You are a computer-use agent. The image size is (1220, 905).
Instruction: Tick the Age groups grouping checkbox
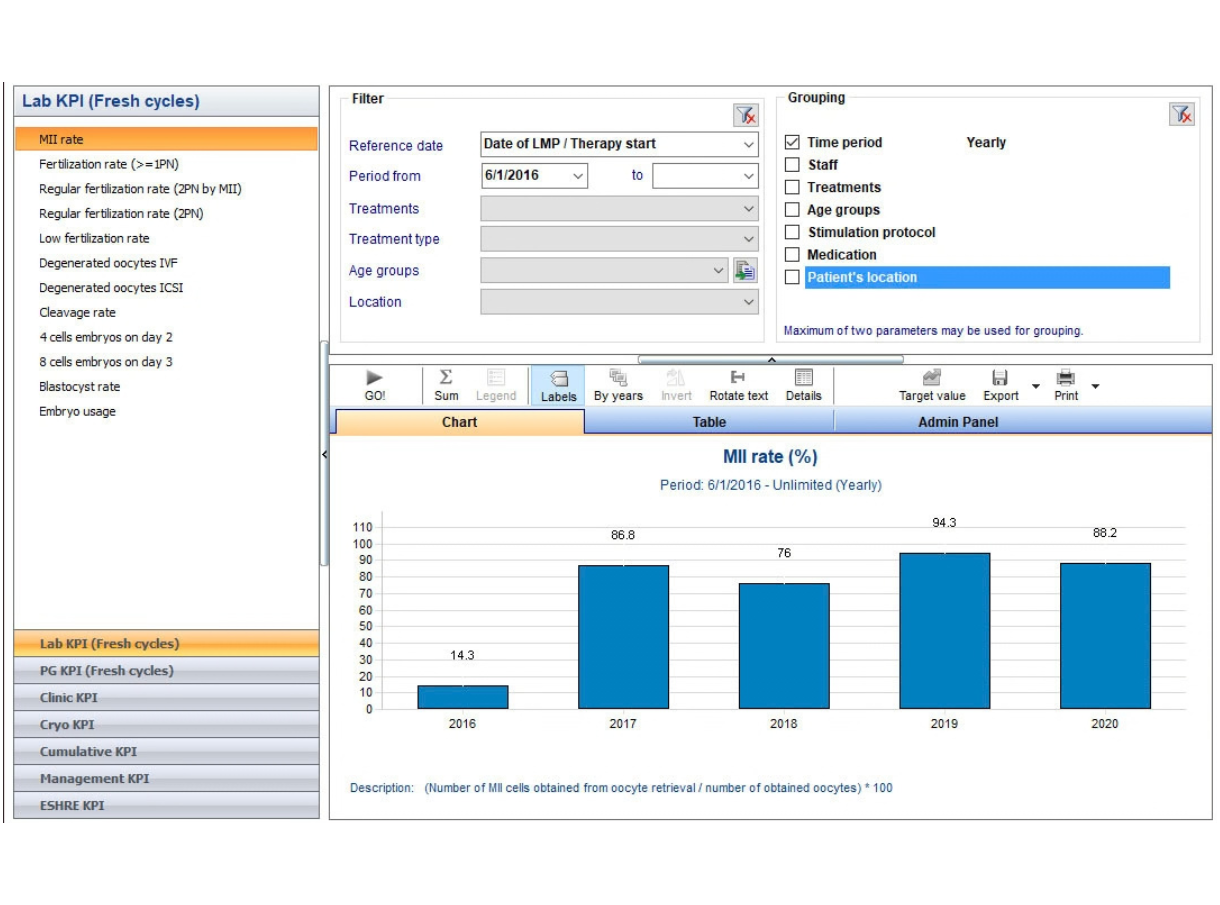click(x=793, y=210)
